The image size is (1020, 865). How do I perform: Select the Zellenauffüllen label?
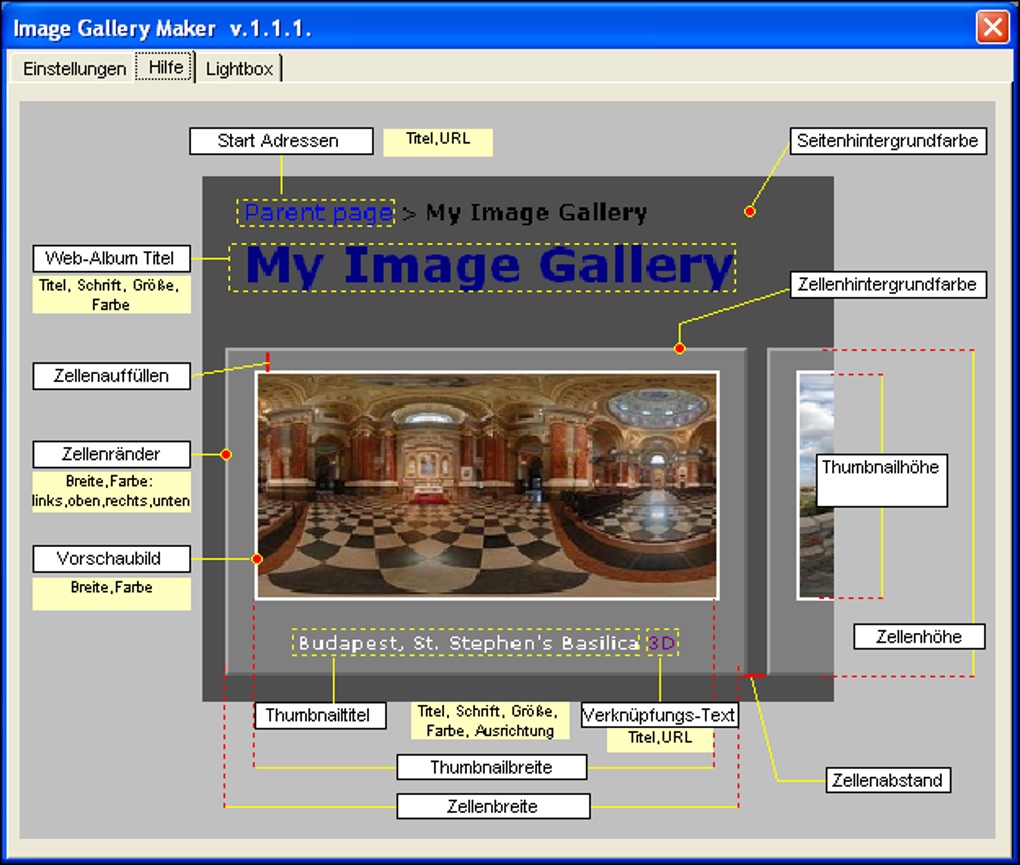[111, 376]
